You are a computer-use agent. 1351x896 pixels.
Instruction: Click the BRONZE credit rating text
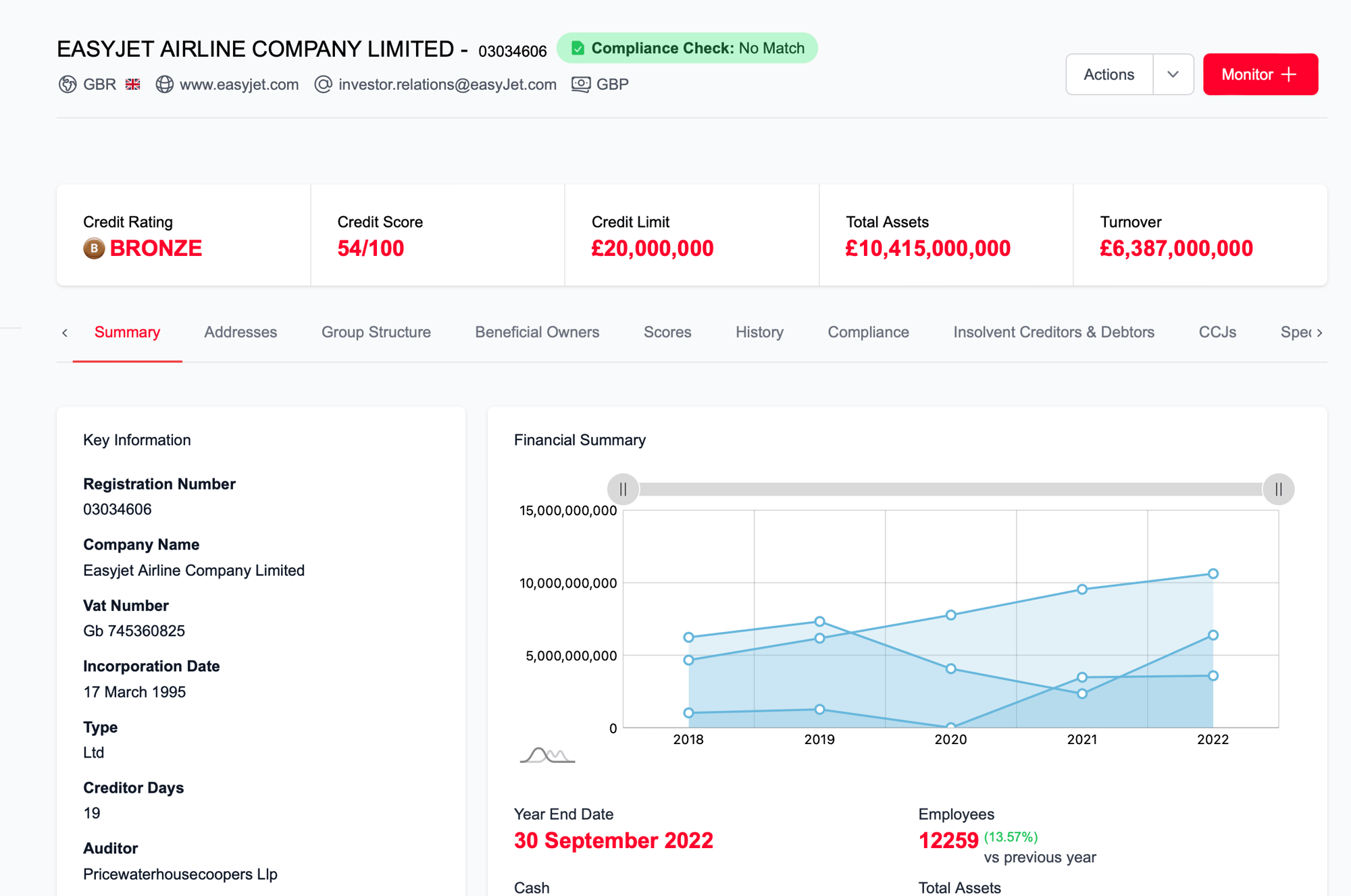156,248
